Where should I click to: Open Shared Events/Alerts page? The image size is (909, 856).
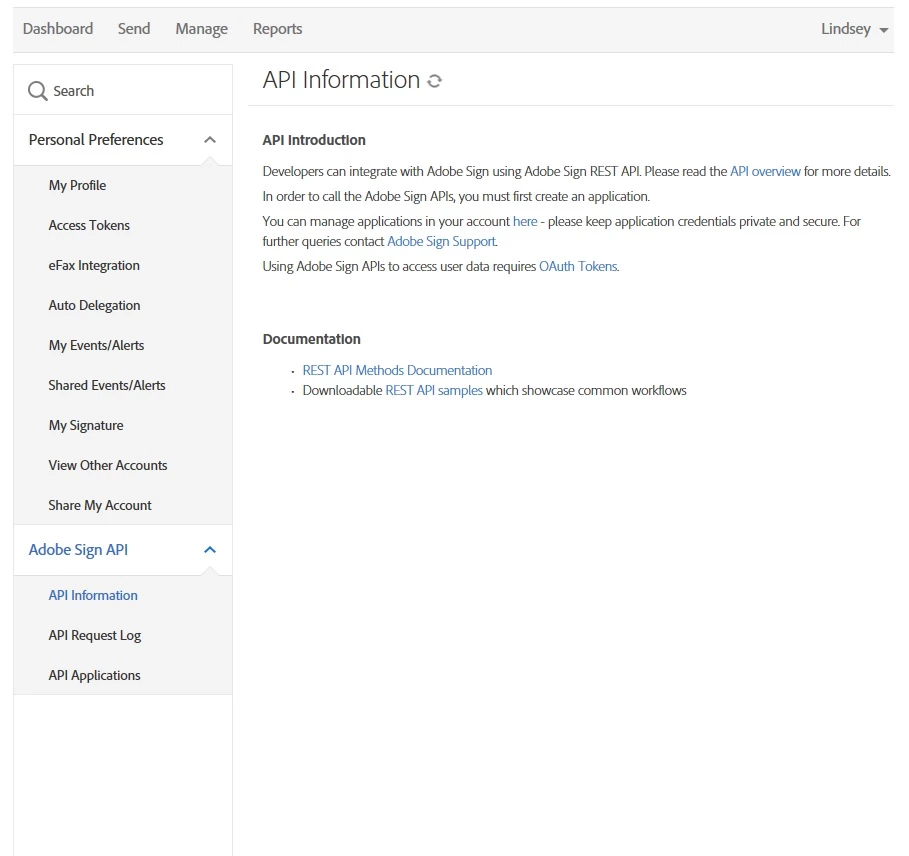pos(107,385)
